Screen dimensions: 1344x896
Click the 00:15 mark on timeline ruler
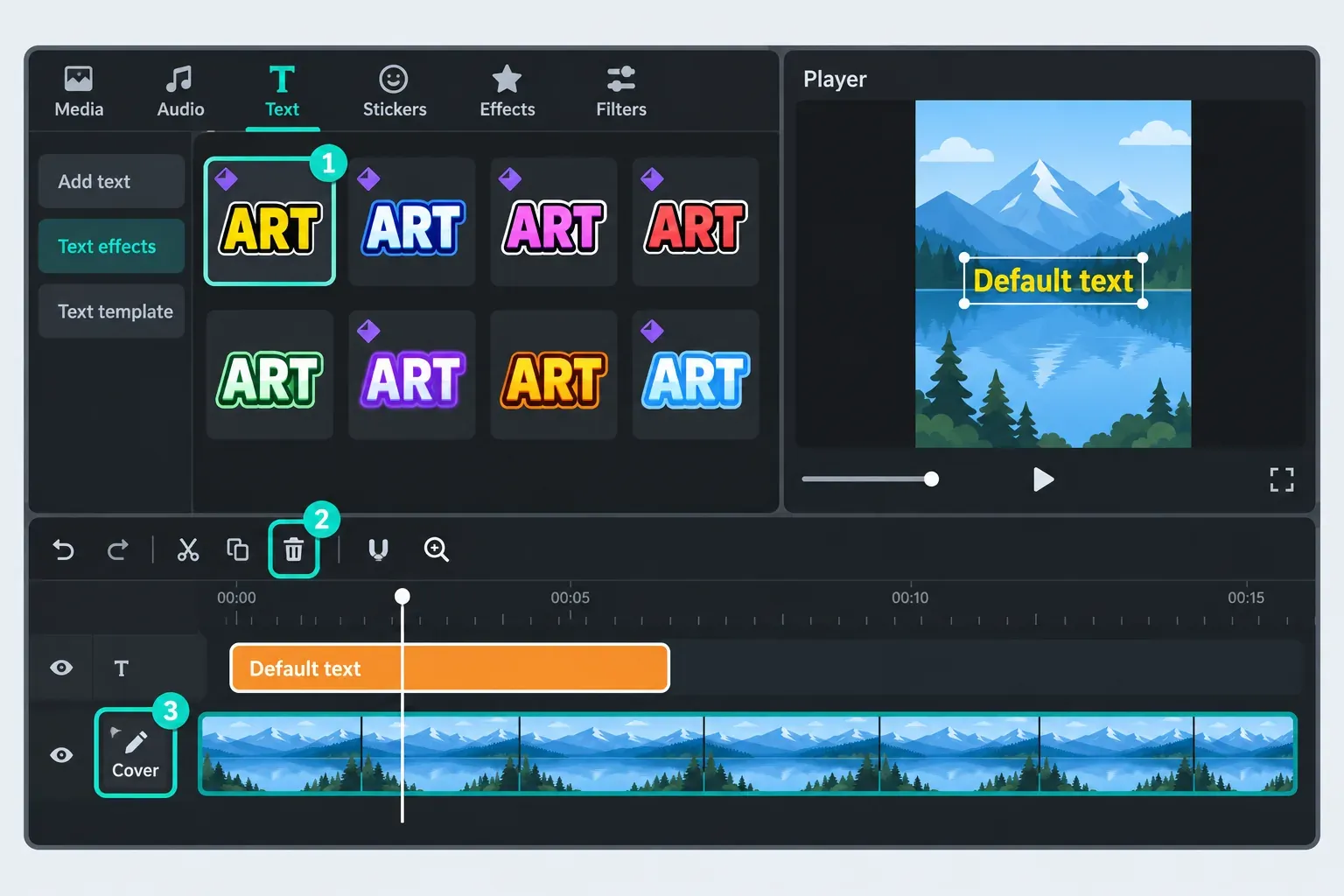coord(1246,598)
